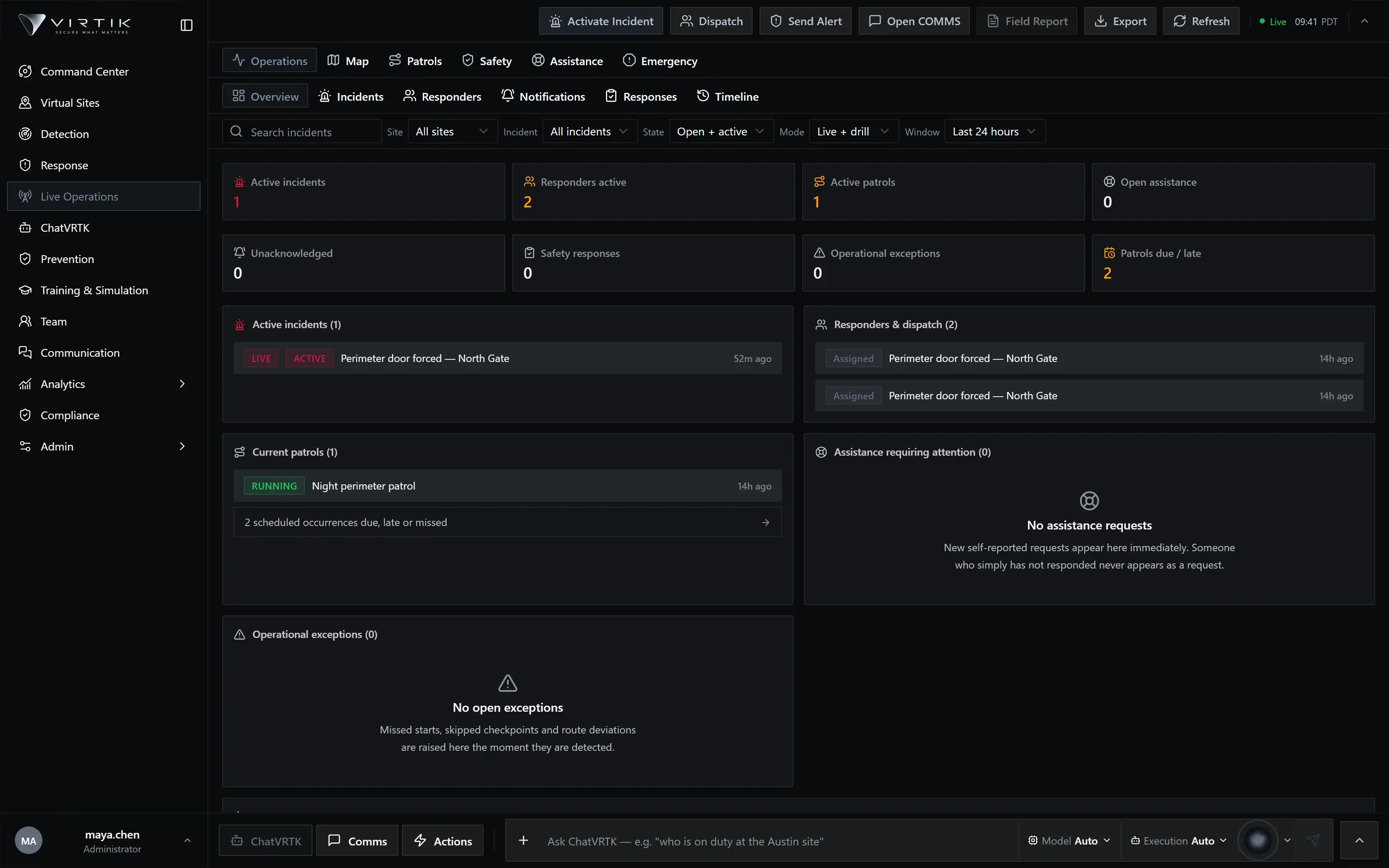Open the Compliance section
1389x868 pixels.
coord(103,415)
